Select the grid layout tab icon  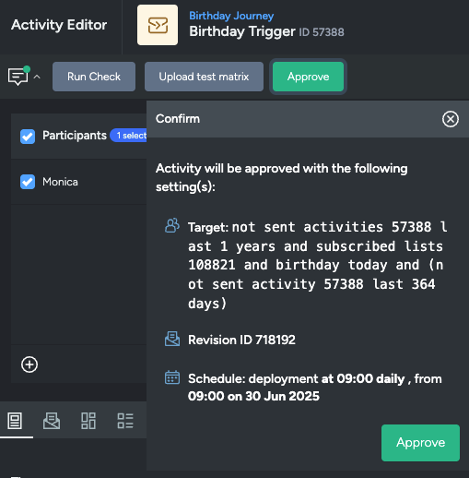88,421
